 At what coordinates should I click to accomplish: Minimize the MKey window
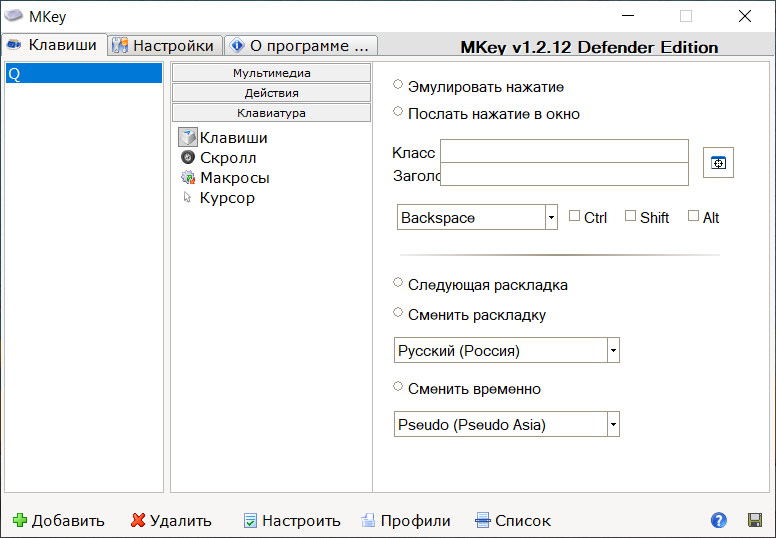[628, 16]
